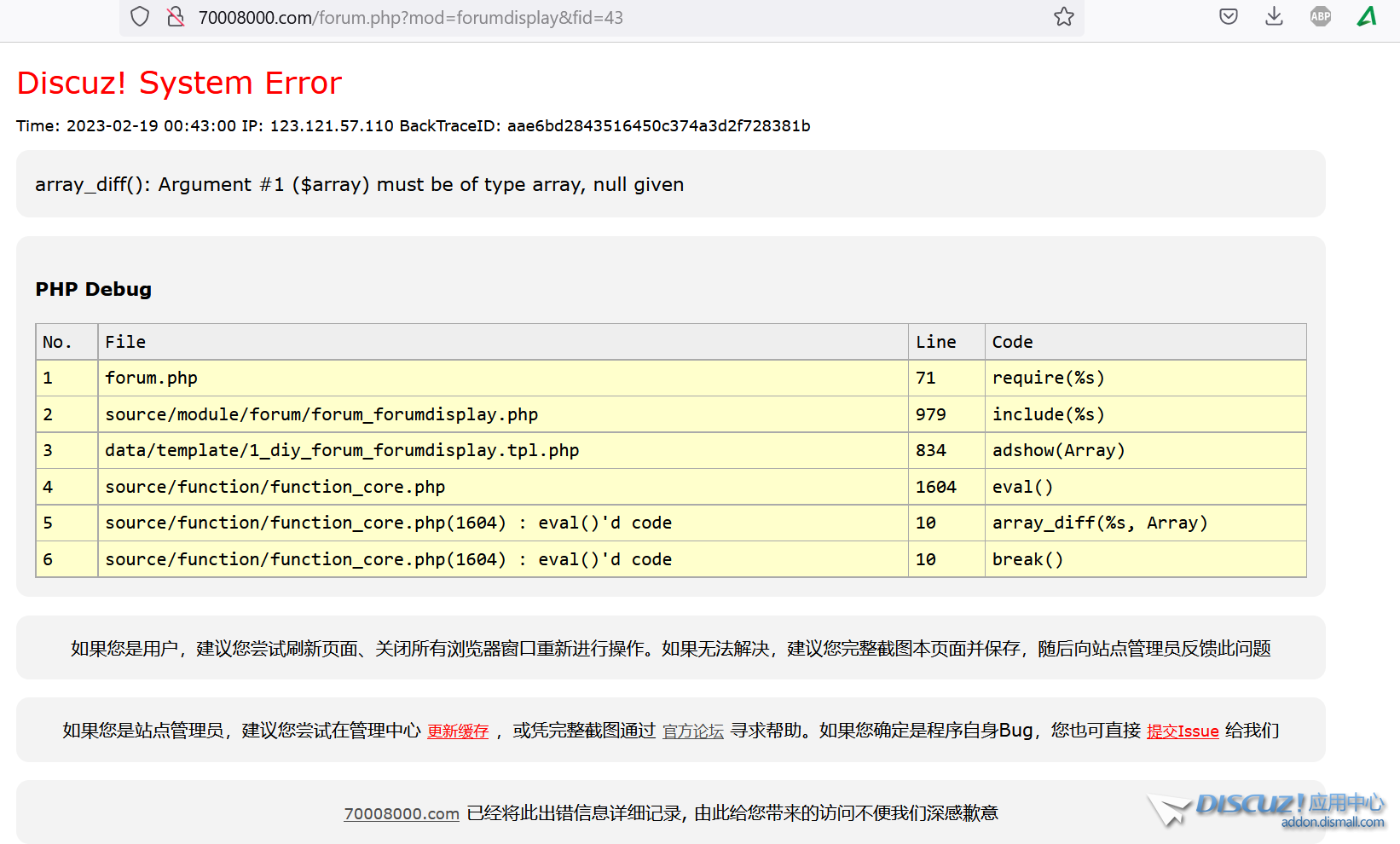Screen dimensions: 1400x844
Task: Bookmark this page with the star icon
Action: tap(1063, 17)
